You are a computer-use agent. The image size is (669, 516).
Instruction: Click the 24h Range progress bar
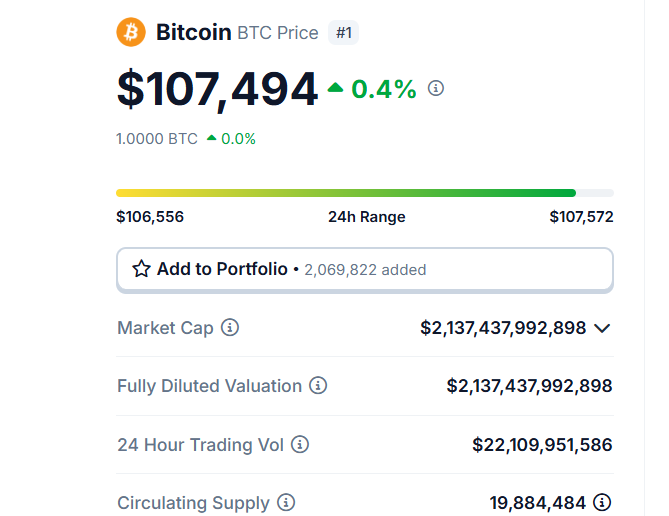365,193
